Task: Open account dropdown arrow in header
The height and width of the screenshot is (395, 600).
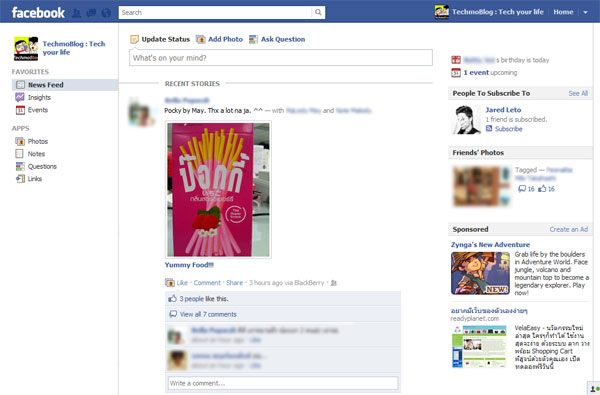Action: (x=585, y=12)
